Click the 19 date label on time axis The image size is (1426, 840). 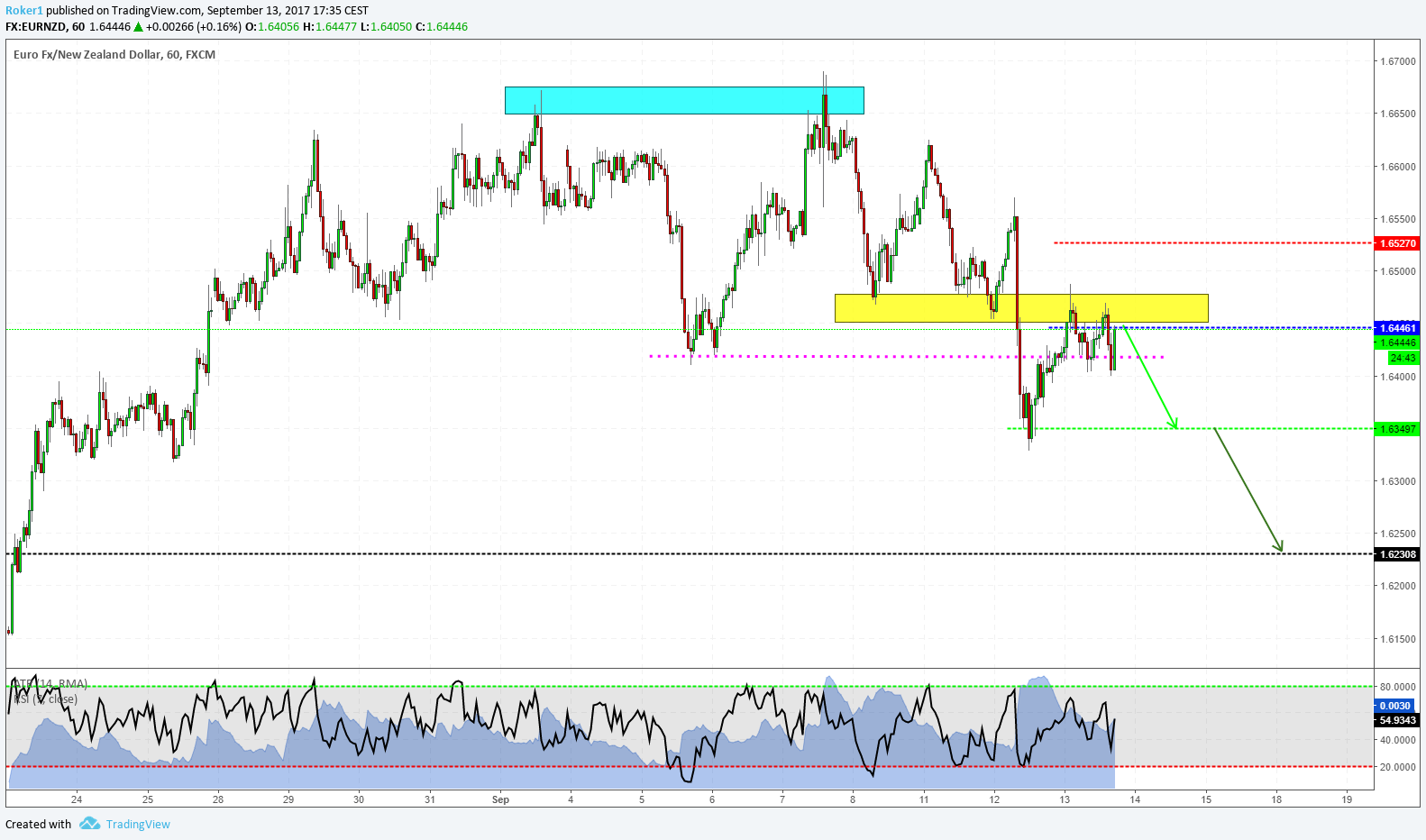click(x=1347, y=799)
